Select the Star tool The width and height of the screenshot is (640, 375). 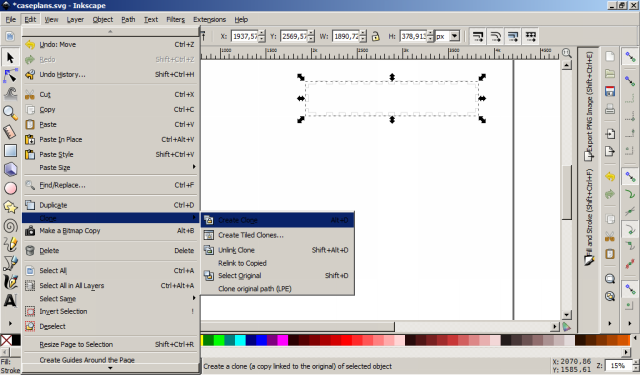[x=10, y=207]
